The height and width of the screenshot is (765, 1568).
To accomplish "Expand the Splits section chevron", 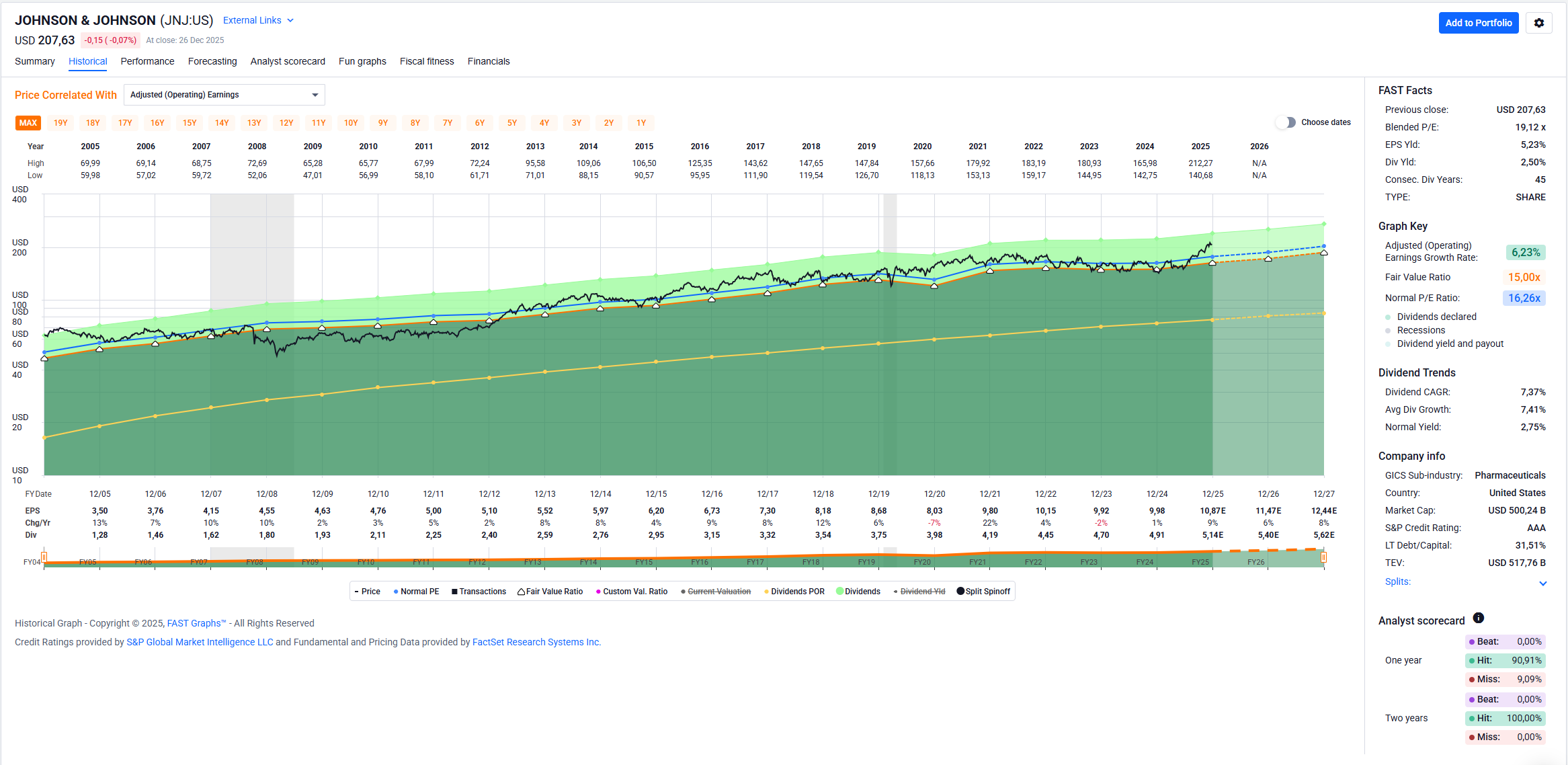I will pos(1542,583).
